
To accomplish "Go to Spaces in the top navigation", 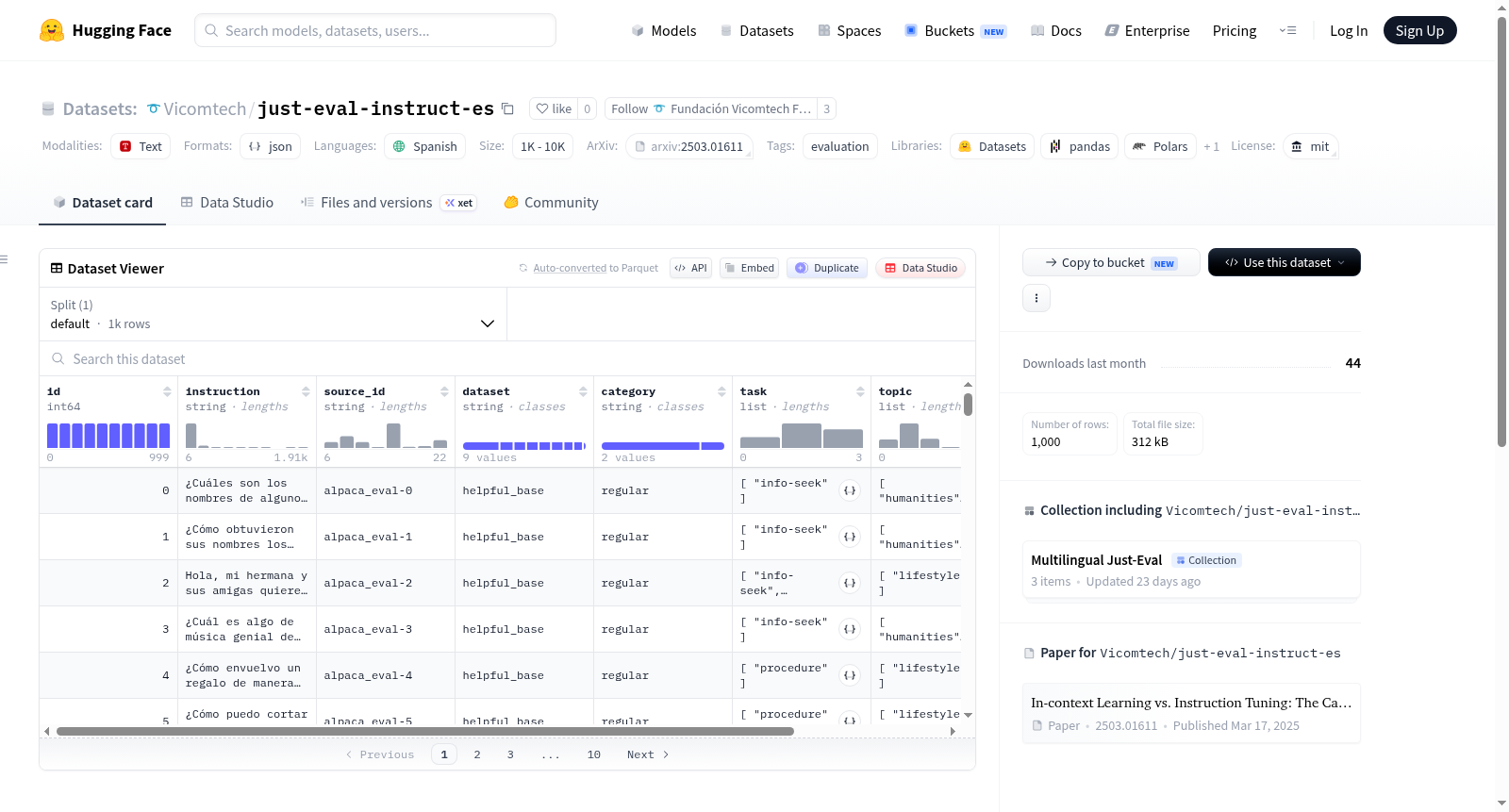I will pyautogui.click(x=850, y=30).
